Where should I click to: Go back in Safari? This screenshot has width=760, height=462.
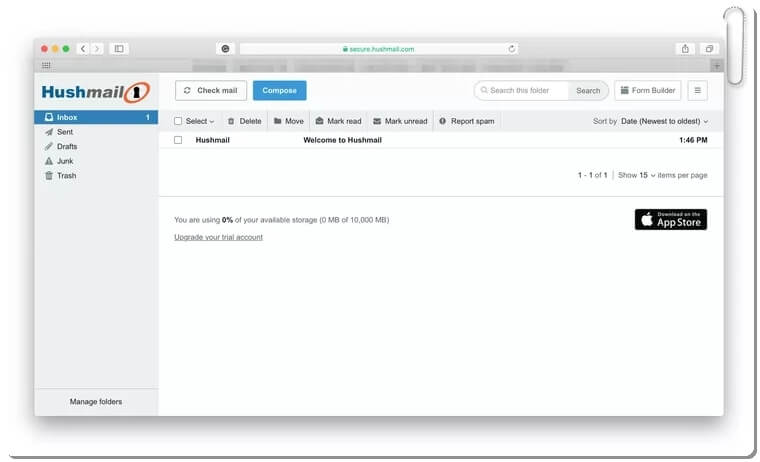point(83,49)
